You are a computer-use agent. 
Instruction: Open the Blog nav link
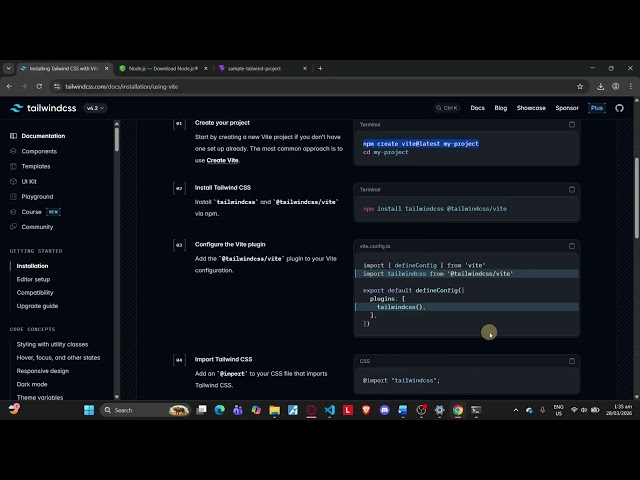point(500,108)
